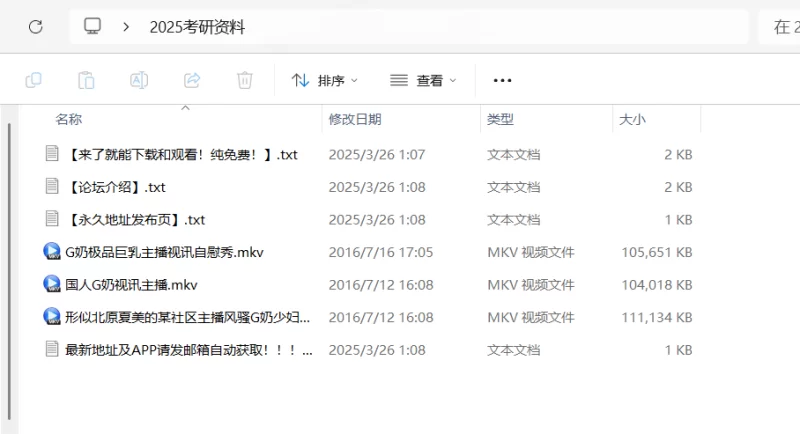800x434 pixels.
Task: Click size cell 104,018 KB
Action: (x=657, y=285)
